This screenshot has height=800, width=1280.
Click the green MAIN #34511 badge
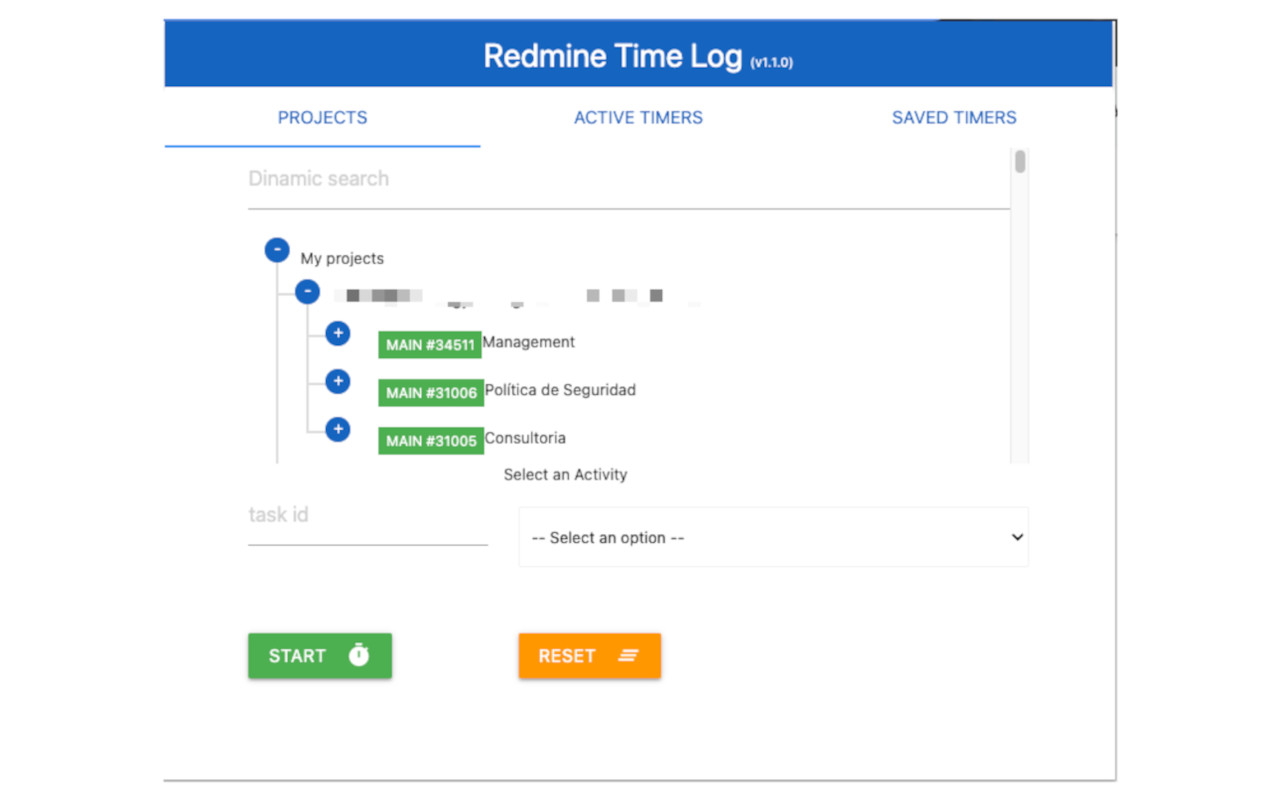click(430, 345)
